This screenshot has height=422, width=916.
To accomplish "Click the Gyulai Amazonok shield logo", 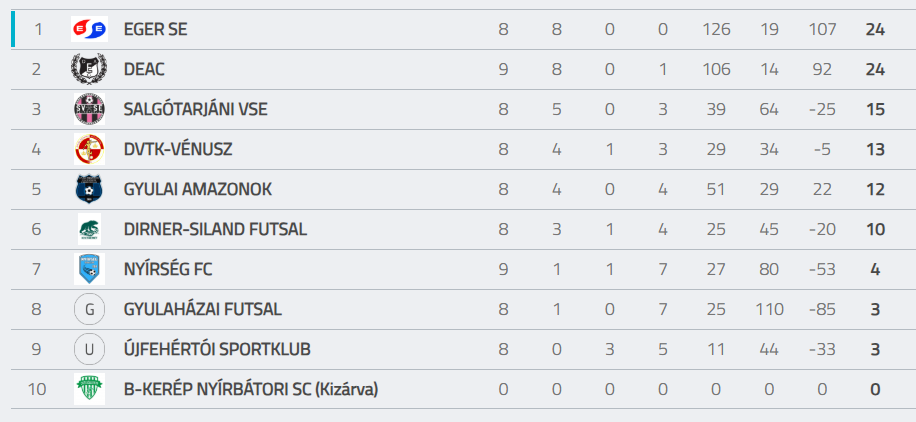I will [x=89, y=189].
